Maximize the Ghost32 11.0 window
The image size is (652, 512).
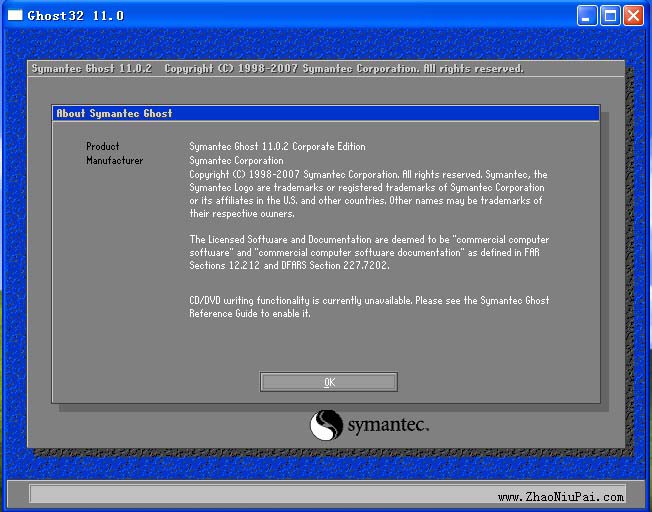click(610, 16)
